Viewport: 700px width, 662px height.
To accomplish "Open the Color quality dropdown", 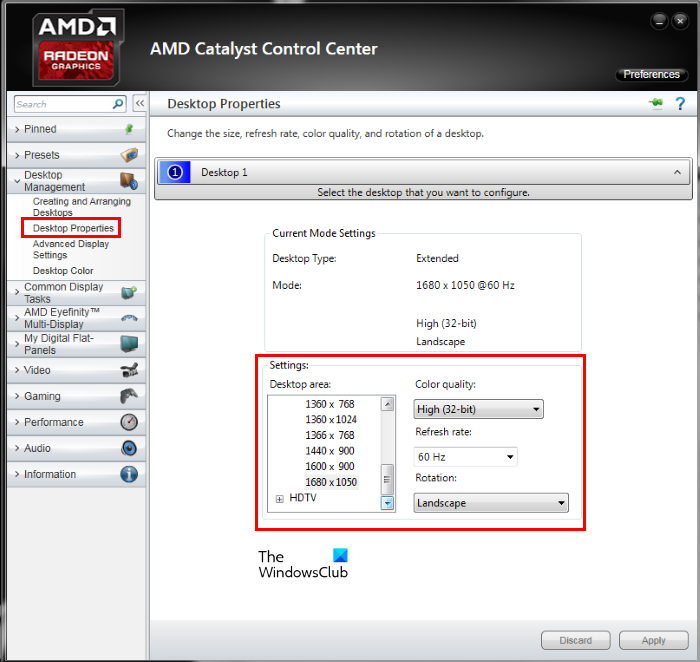I will (478, 409).
